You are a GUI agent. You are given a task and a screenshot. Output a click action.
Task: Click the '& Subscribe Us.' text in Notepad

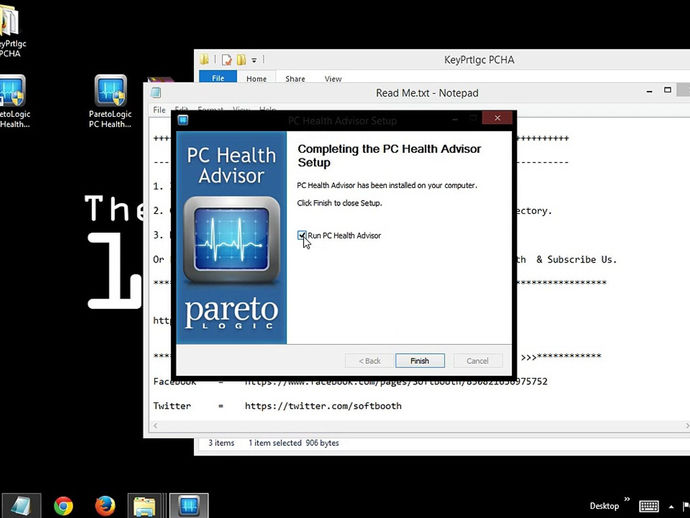click(576, 260)
